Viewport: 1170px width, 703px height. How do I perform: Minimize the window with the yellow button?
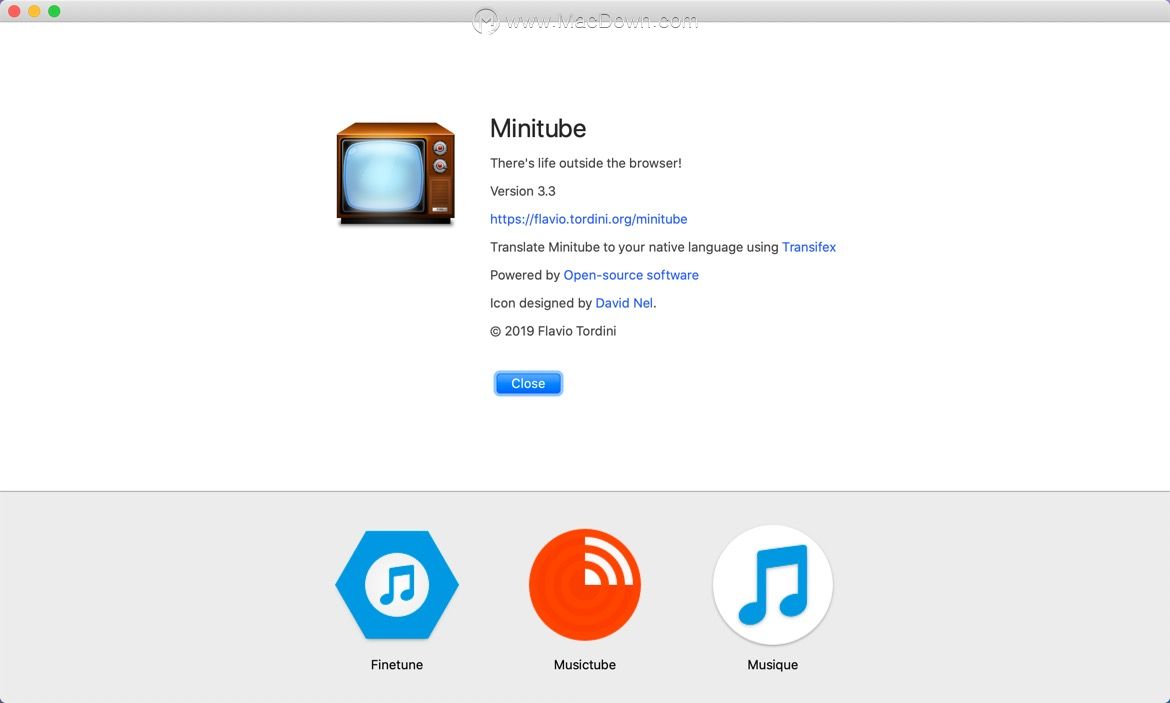coord(34,11)
